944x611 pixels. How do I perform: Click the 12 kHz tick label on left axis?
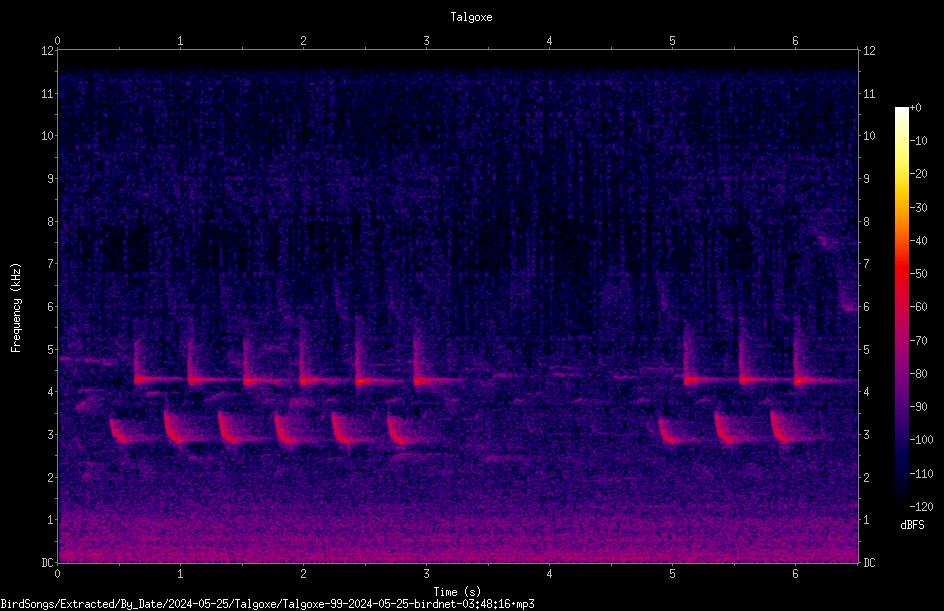[x=47, y=51]
